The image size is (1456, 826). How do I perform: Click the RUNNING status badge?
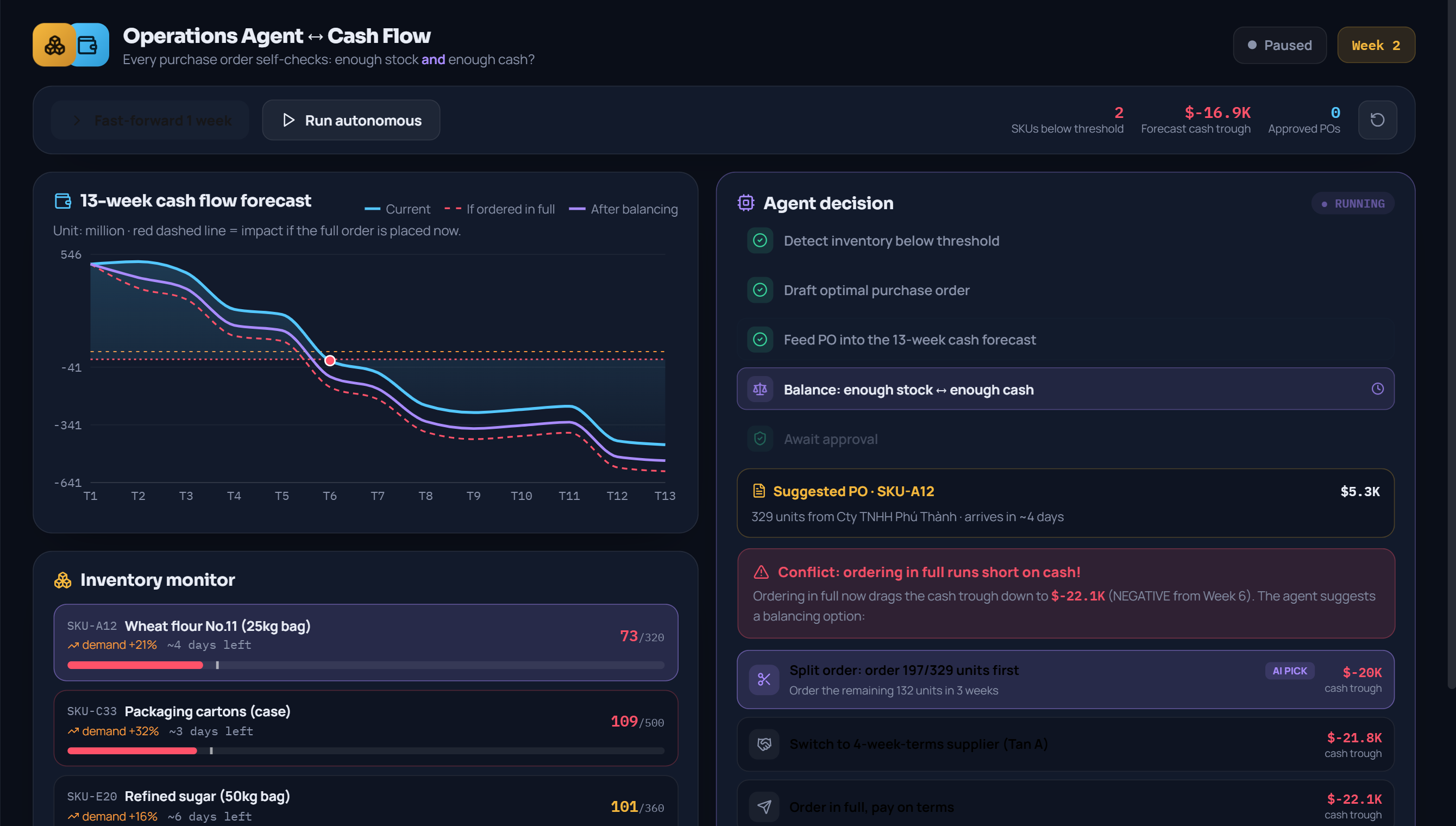(1353, 203)
